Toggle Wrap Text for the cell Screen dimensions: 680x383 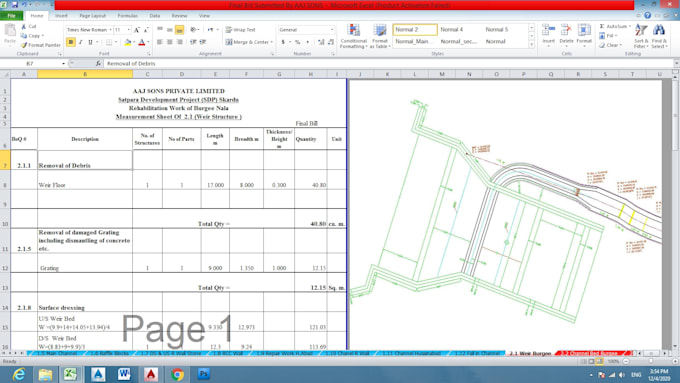coord(241,30)
